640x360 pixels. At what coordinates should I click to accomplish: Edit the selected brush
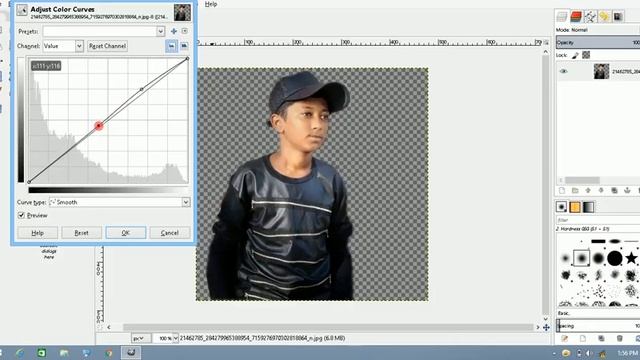[564, 339]
